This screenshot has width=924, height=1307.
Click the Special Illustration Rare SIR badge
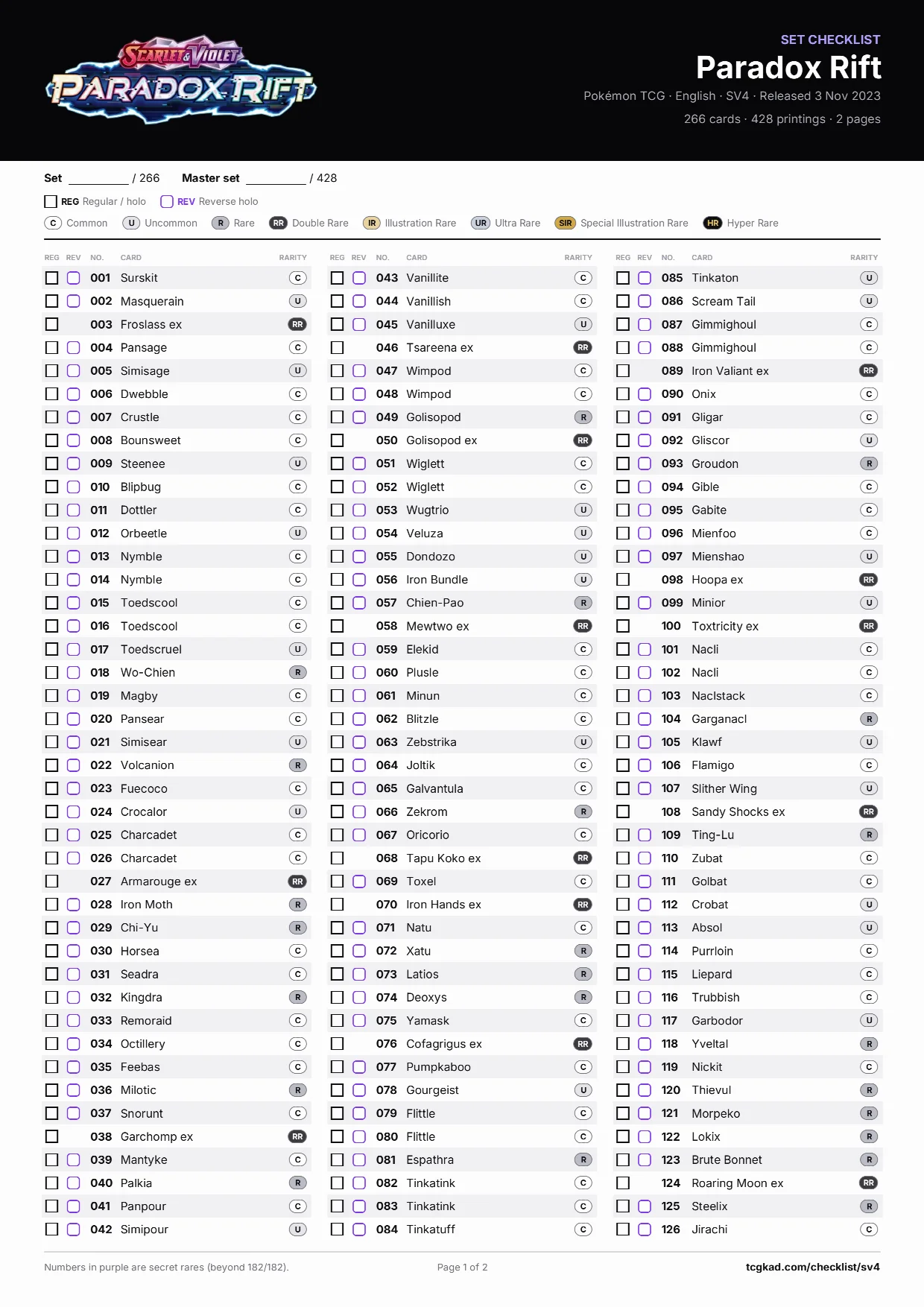coord(566,223)
